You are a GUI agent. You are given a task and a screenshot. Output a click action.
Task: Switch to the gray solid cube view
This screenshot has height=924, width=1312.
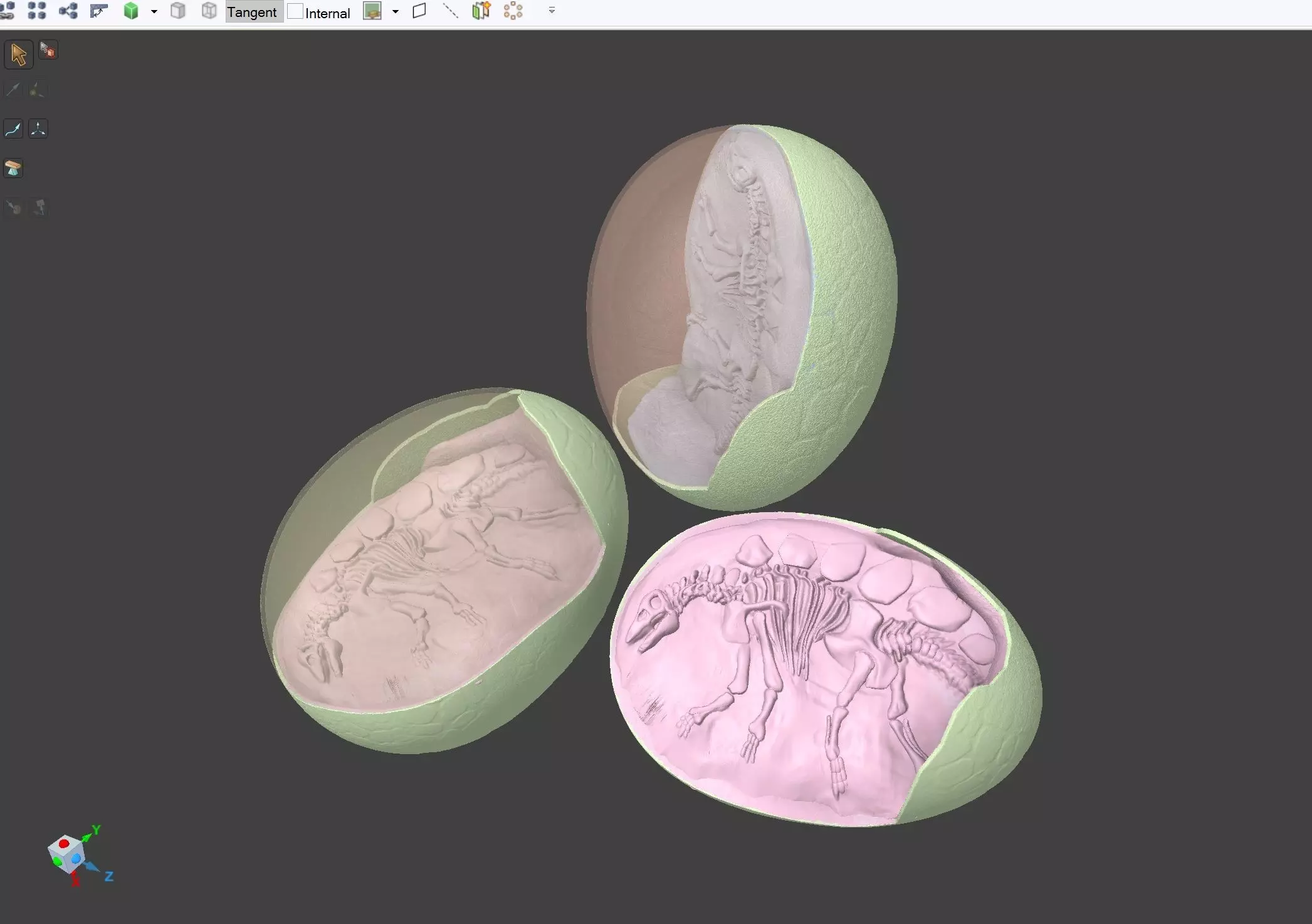(x=178, y=11)
